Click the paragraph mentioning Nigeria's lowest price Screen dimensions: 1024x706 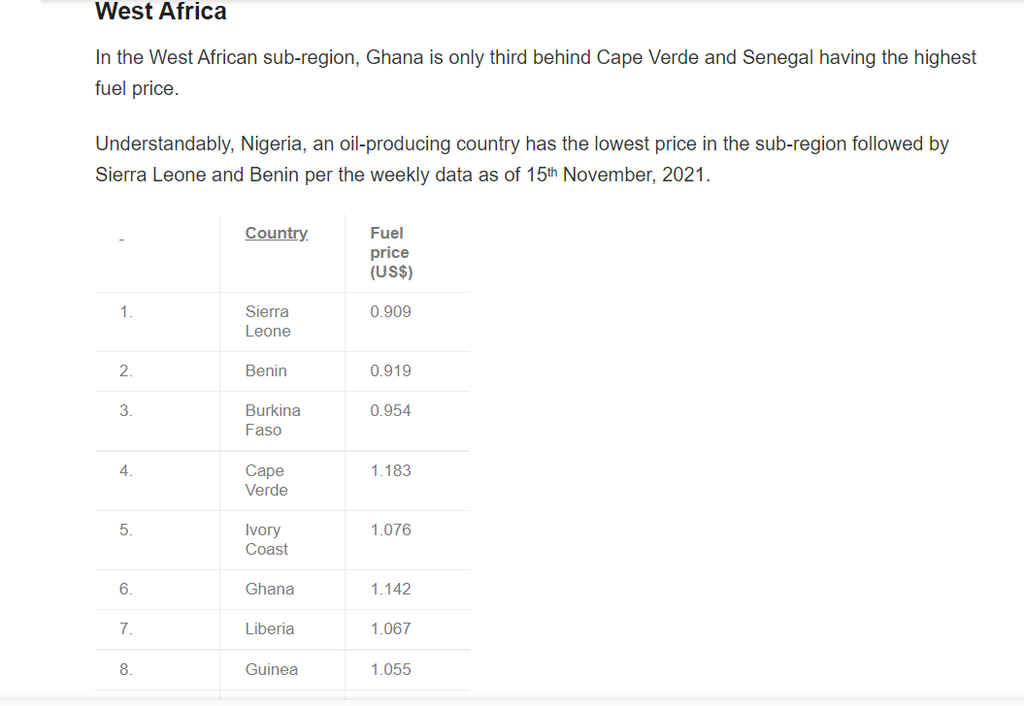tap(522, 159)
